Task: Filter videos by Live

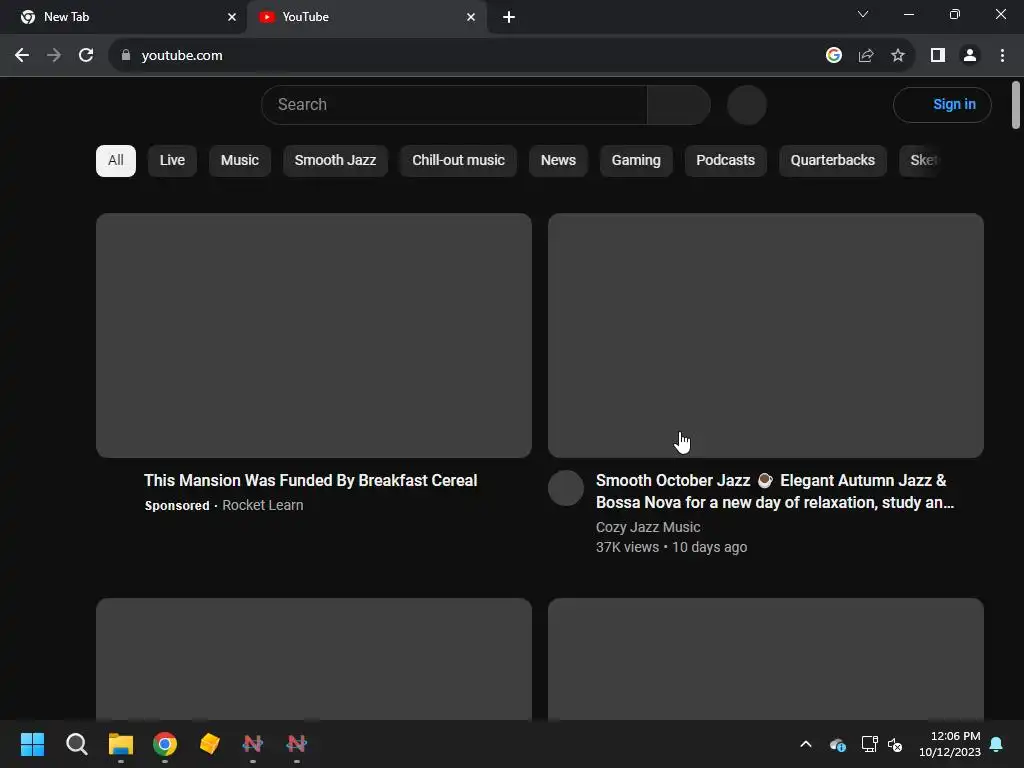Action: (172, 161)
